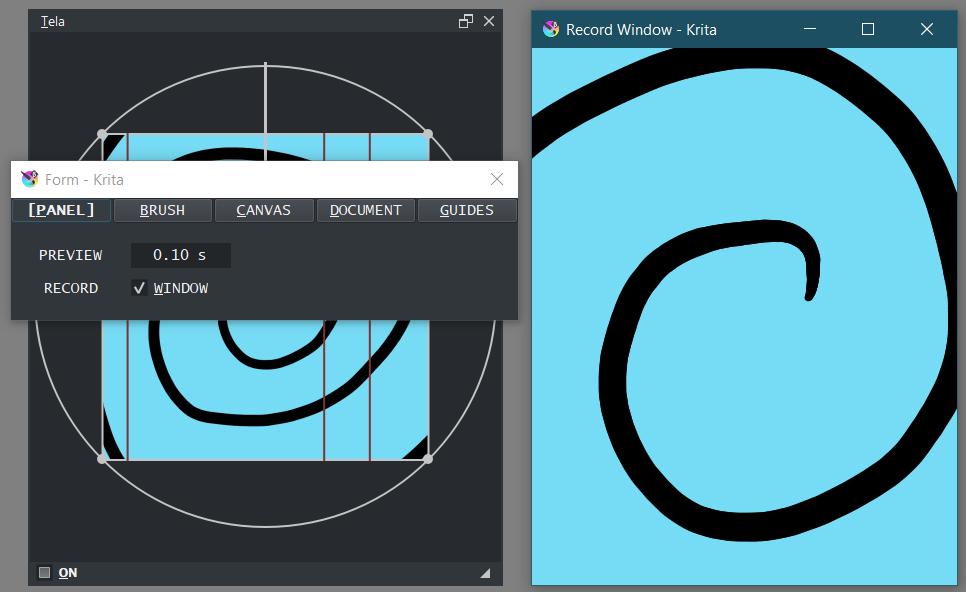Screen dimensions: 966x592
Task: Go to the DOCUMENT tab
Action: coord(365,210)
